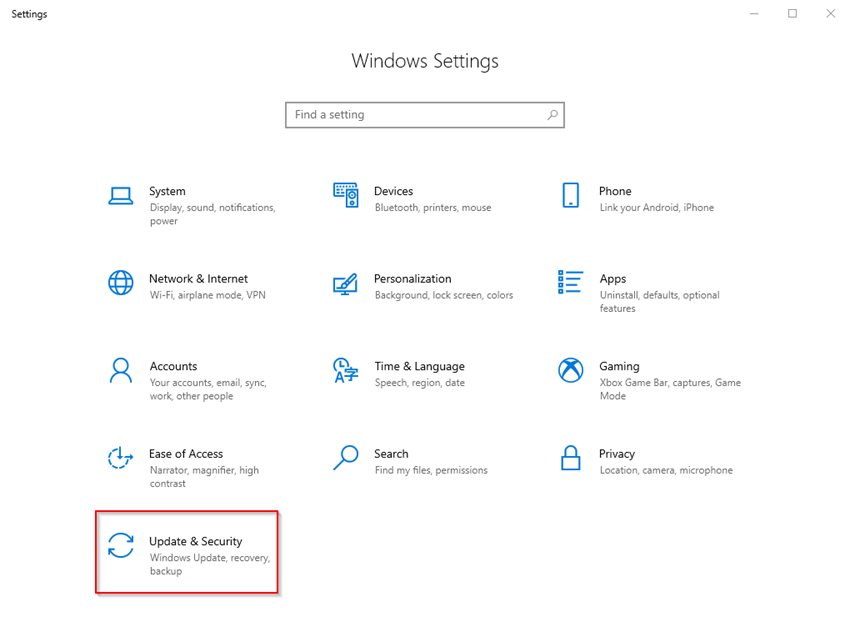Click the Devices keyboard icon
Screen dimensions: 850x637
click(345, 196)
